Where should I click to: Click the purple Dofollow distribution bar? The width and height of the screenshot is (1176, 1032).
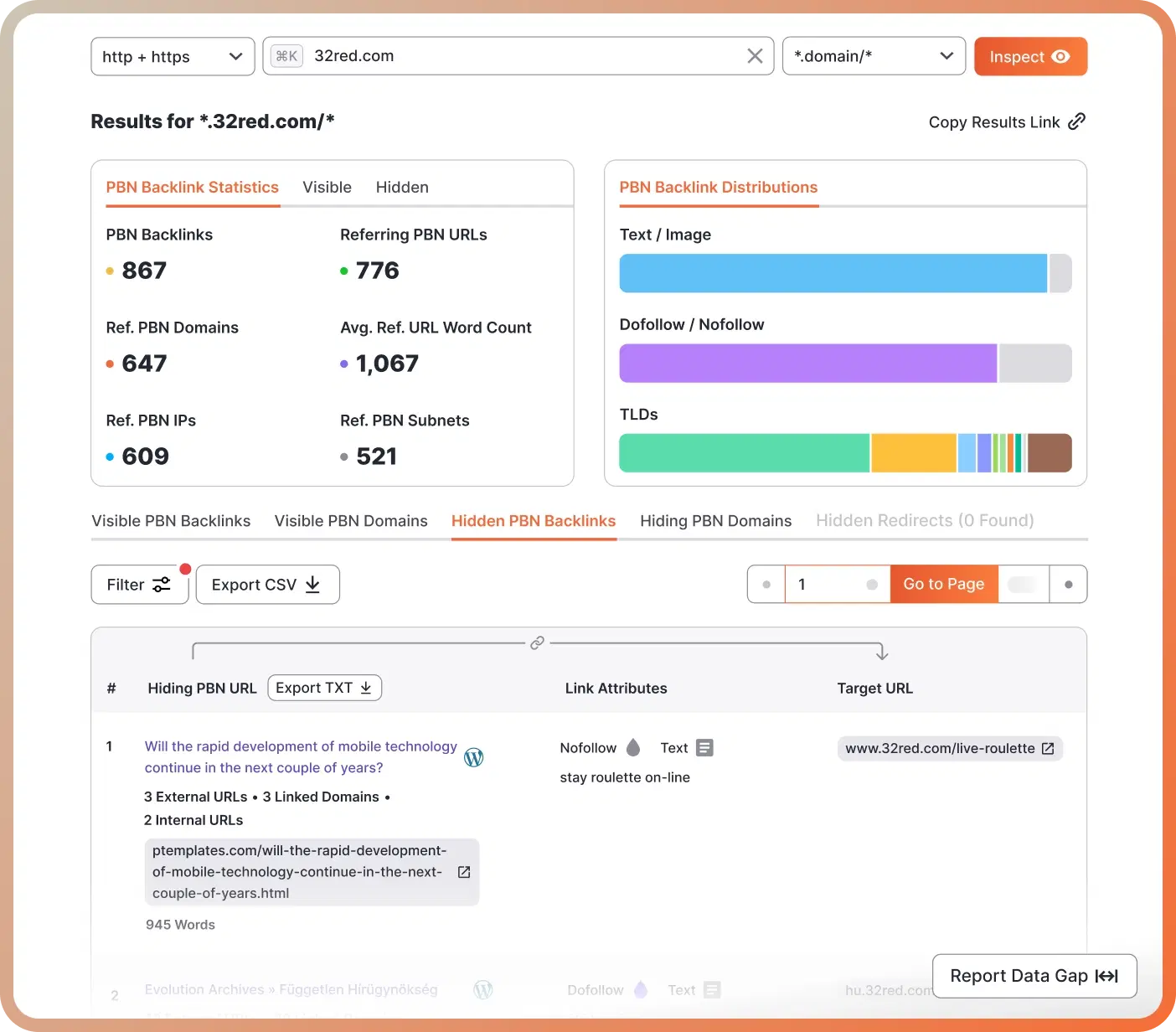pos(807,364)
